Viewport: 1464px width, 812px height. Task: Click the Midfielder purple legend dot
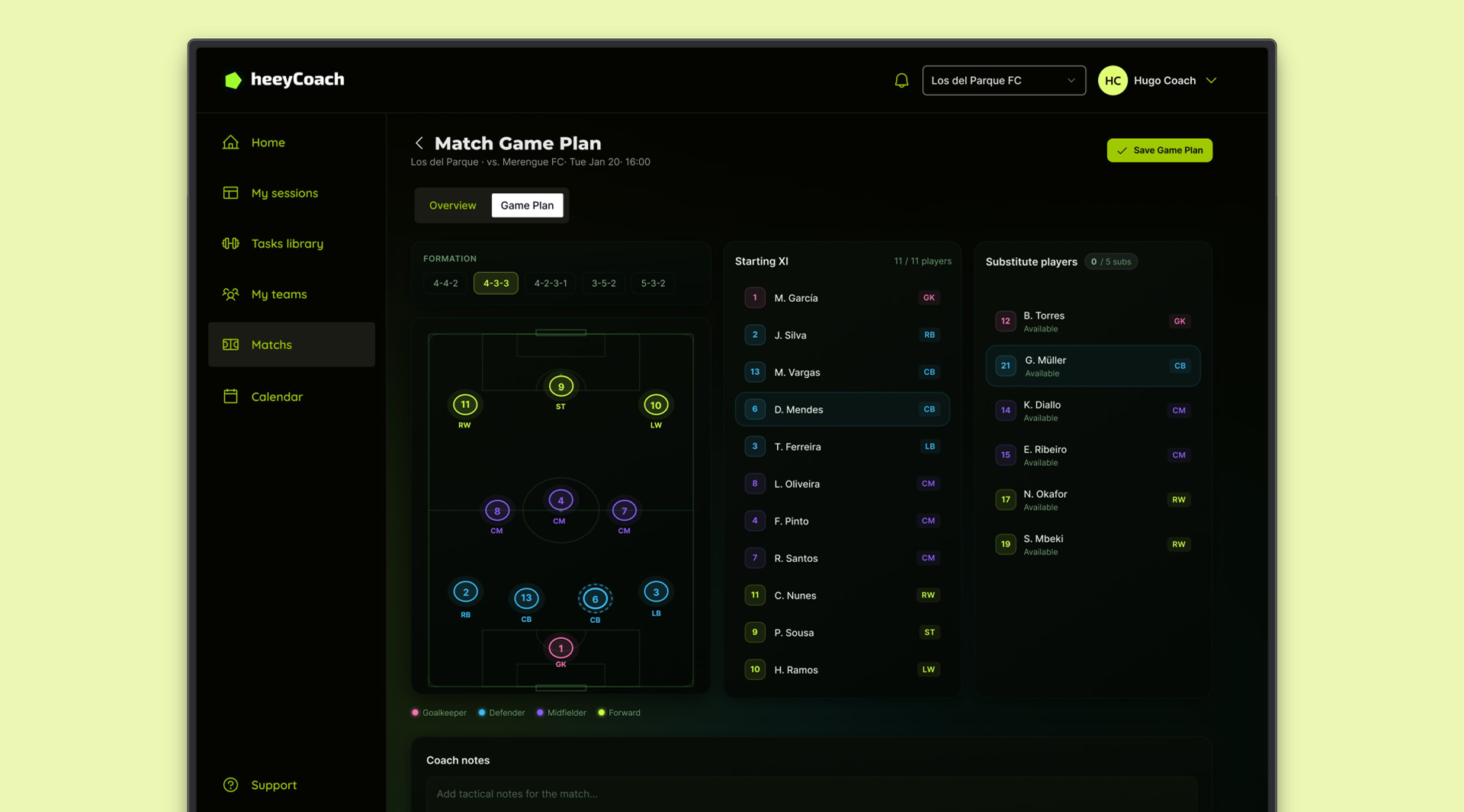pyautogui.click(x=540, y=713)
